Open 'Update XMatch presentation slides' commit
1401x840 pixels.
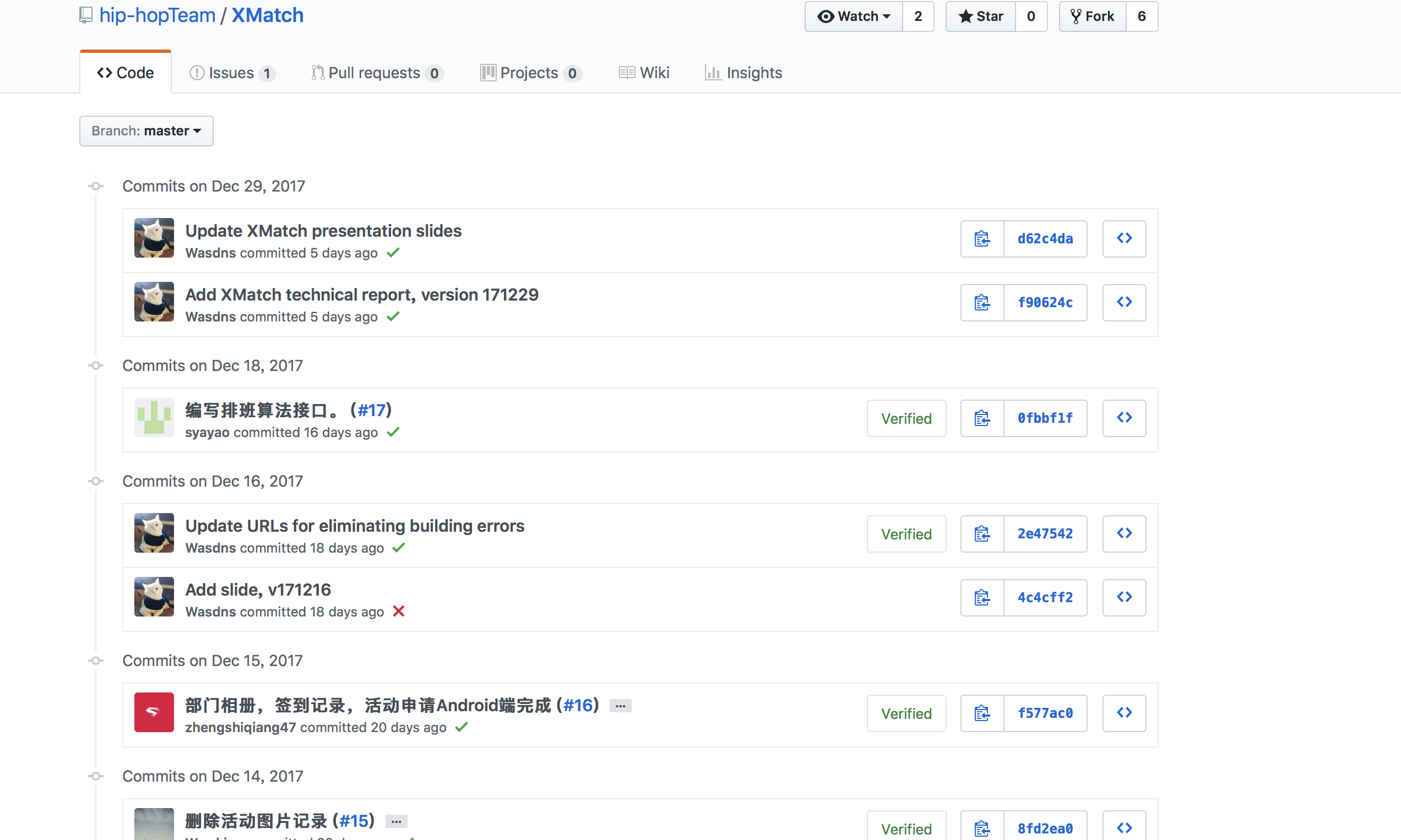(x=323, y=231)
